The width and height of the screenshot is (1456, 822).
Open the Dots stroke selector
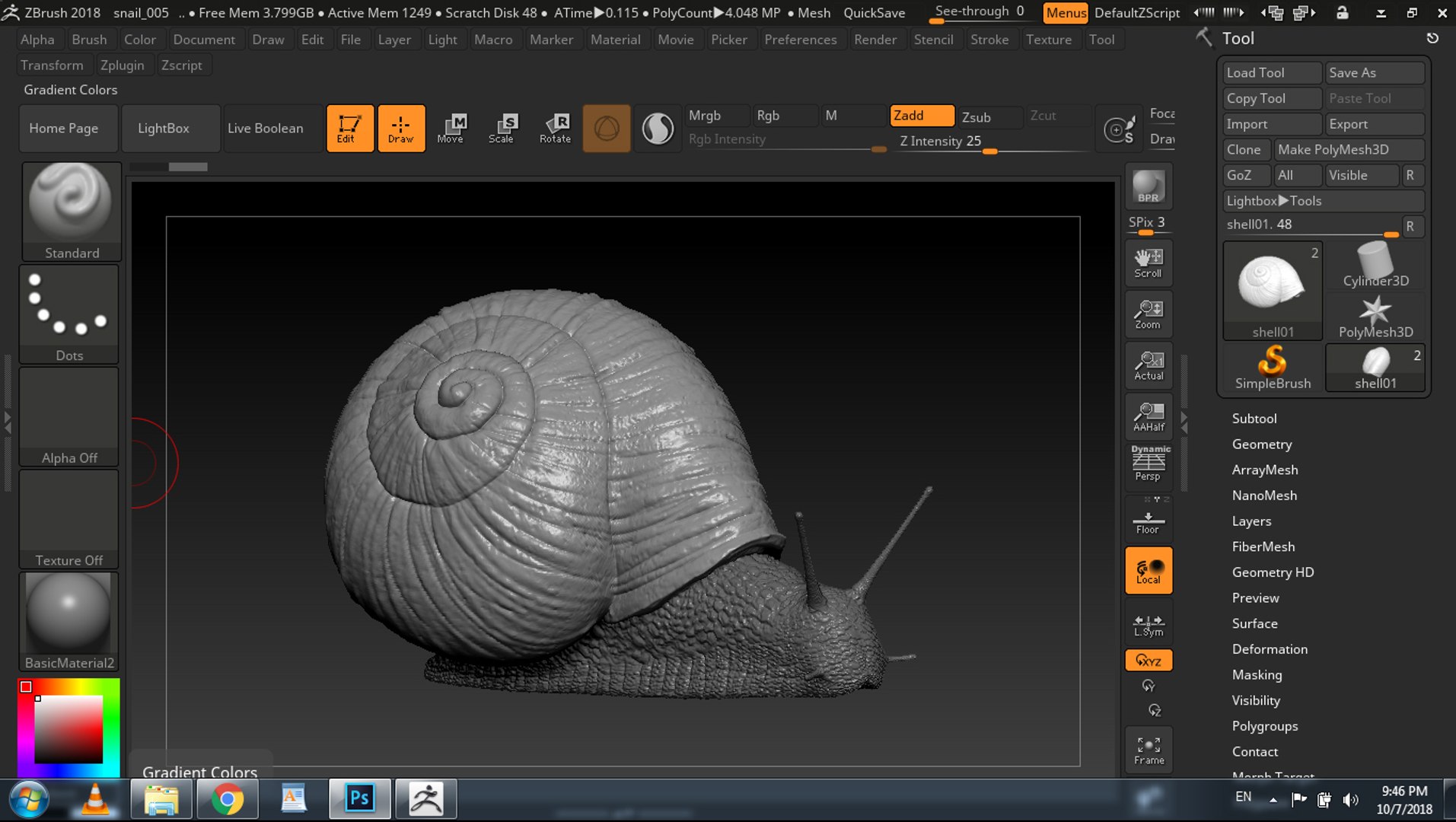[x=69, y=314]
